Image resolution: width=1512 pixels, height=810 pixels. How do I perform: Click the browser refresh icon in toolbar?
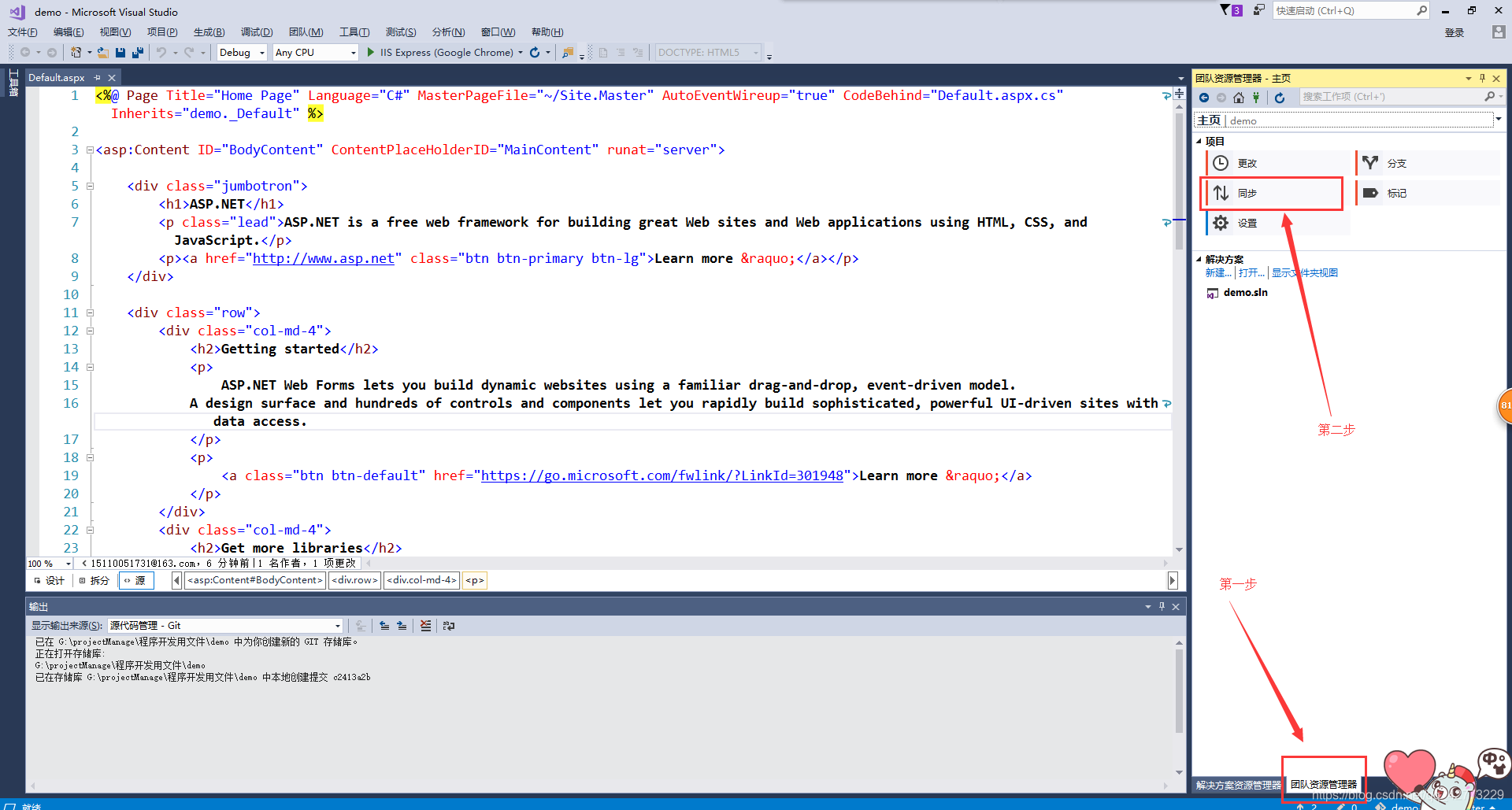pos(535,53)
